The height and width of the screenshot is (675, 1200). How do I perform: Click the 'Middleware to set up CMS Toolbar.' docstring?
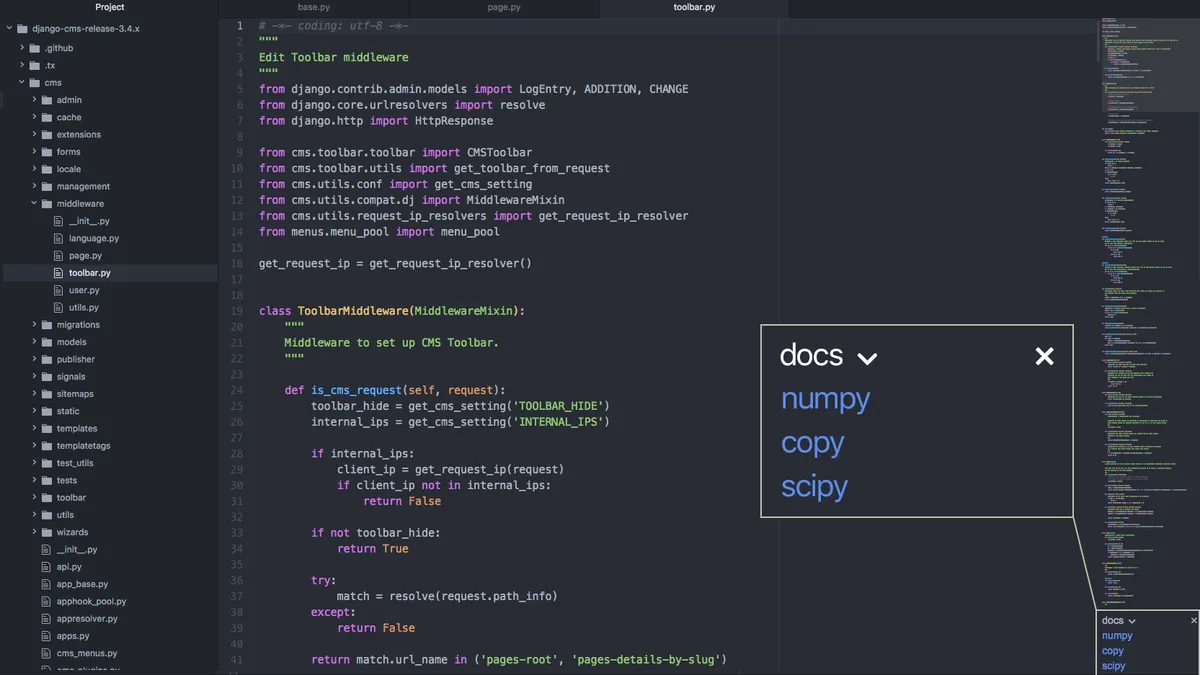tap(391, 342)
